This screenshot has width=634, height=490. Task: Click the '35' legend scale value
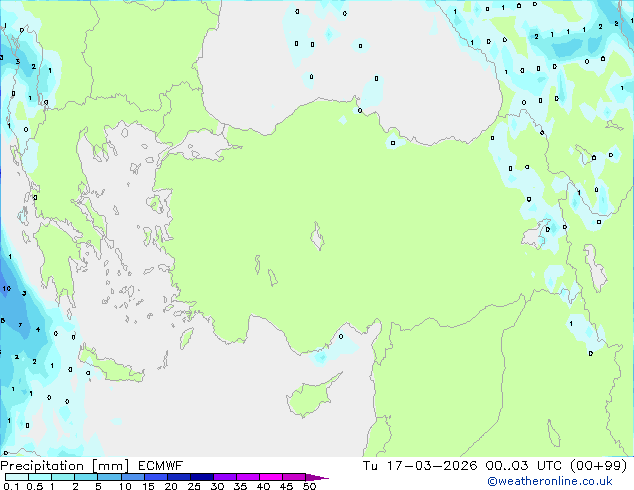[240, 486]
